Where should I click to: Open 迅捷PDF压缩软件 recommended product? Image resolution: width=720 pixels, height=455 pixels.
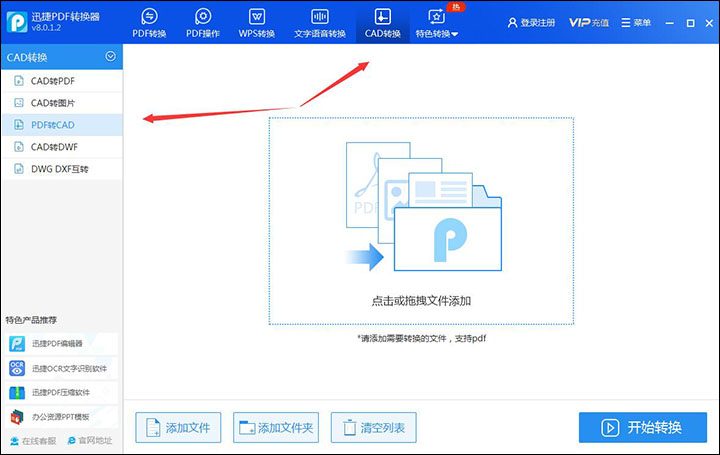click(x=62, y=393)
